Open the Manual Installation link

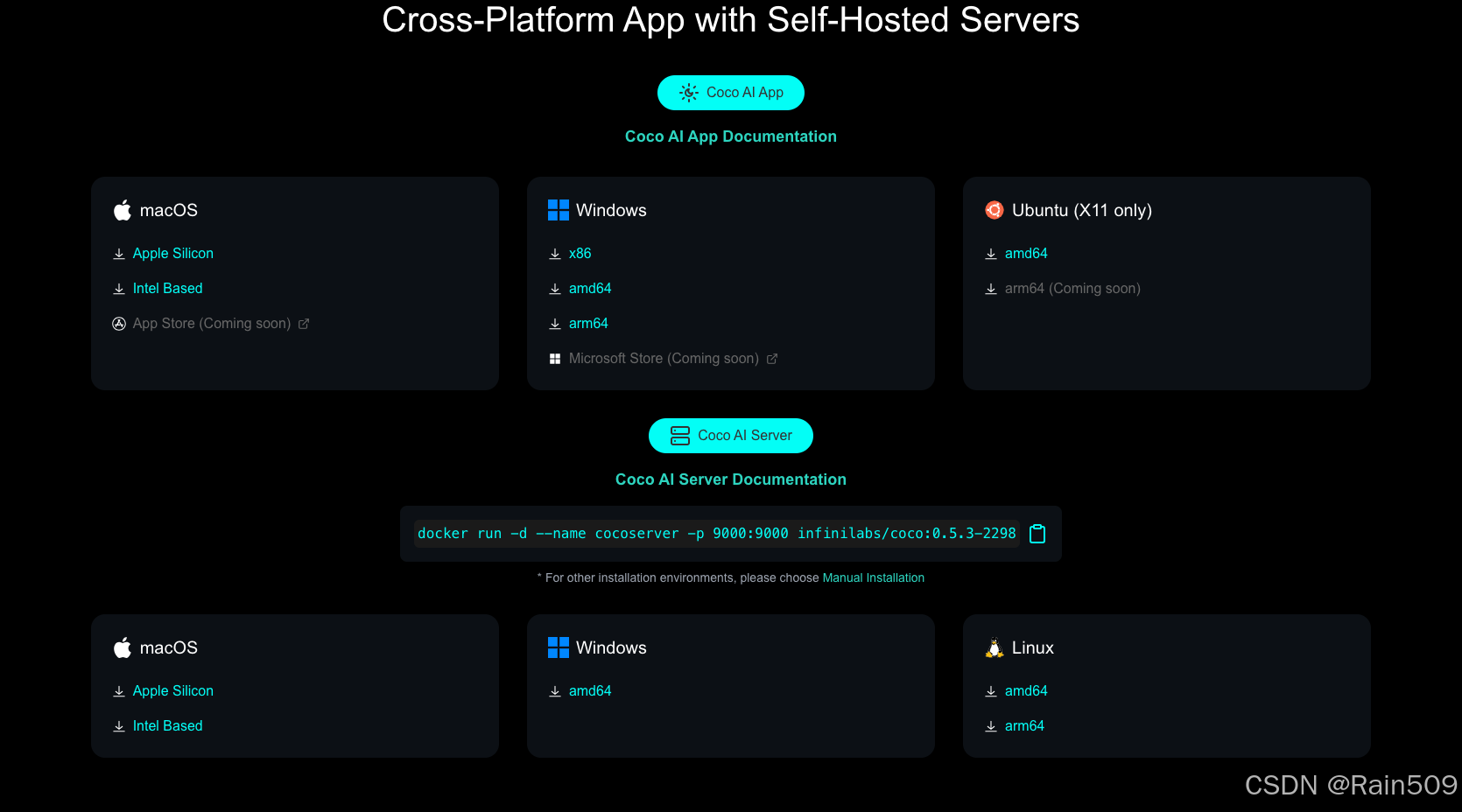874,577
